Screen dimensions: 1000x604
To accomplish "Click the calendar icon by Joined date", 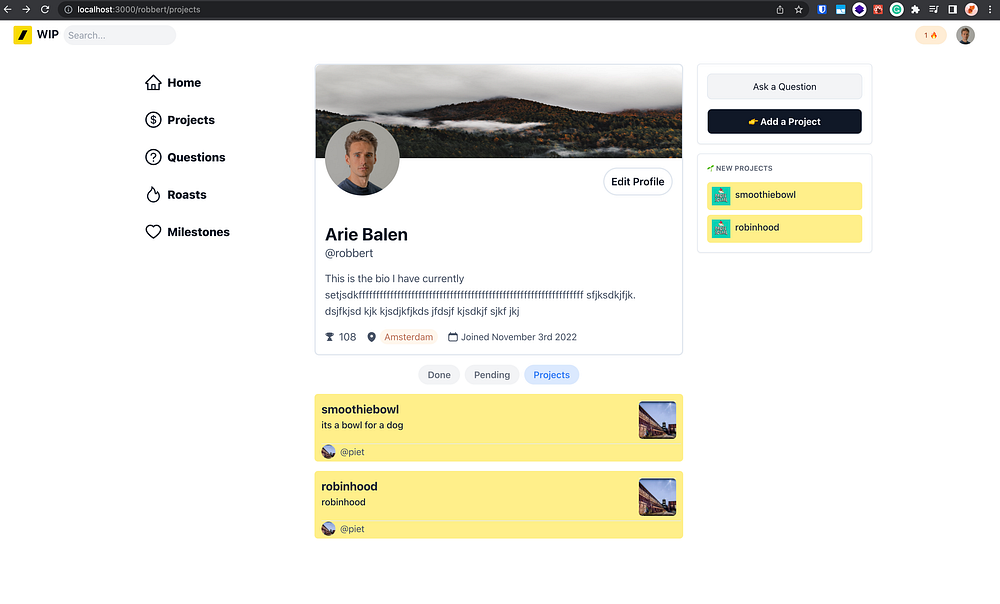I will [x=453, y=337].
